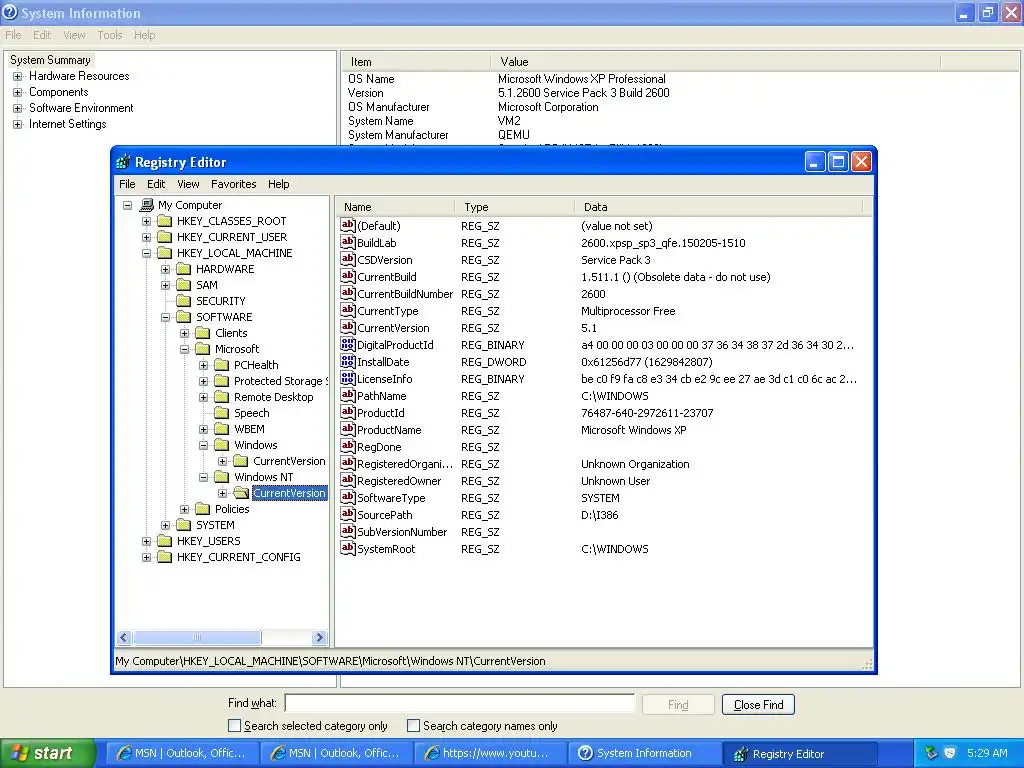Image resolution: width=1024 pixels, height=768 pixels.
Task: Click the 'Unknown Organization' data value
Action: [635, 464]
